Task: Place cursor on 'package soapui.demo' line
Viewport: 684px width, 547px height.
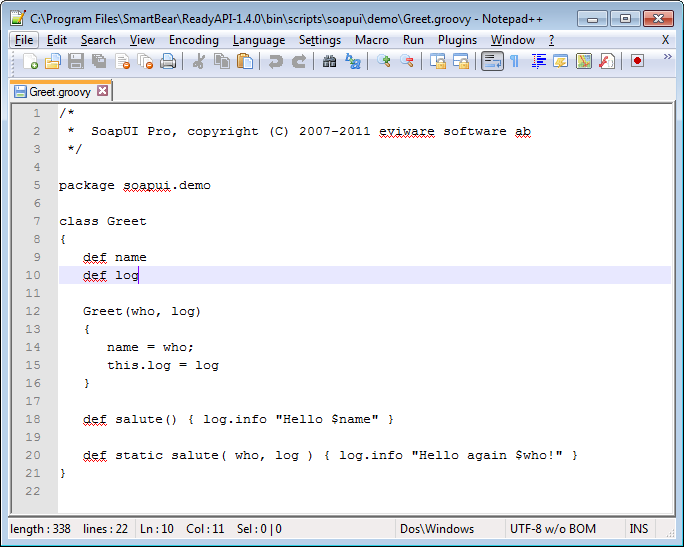Action: pyautogui.click(x=134, y=185)
